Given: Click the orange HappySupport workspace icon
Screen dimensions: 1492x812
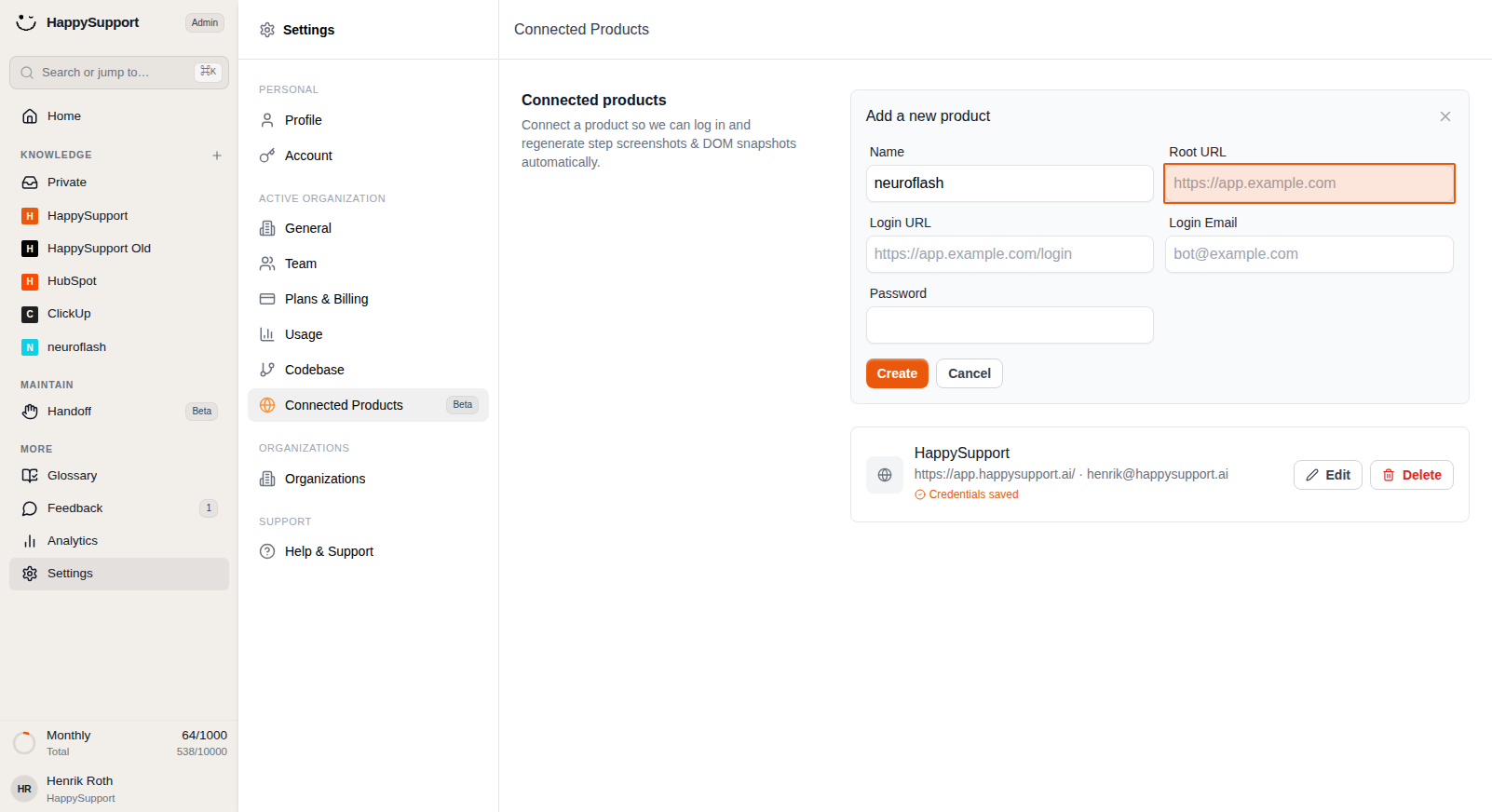Looking at the screenshot, I should point(30,216).
